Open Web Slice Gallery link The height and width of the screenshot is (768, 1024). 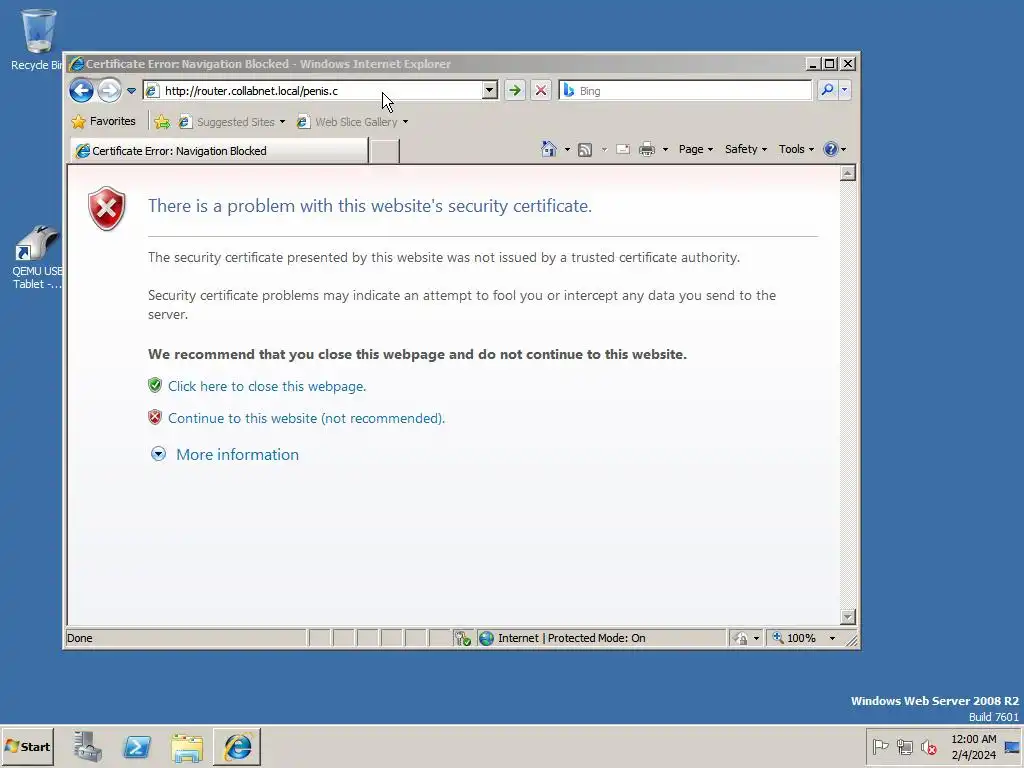point(347,122)
